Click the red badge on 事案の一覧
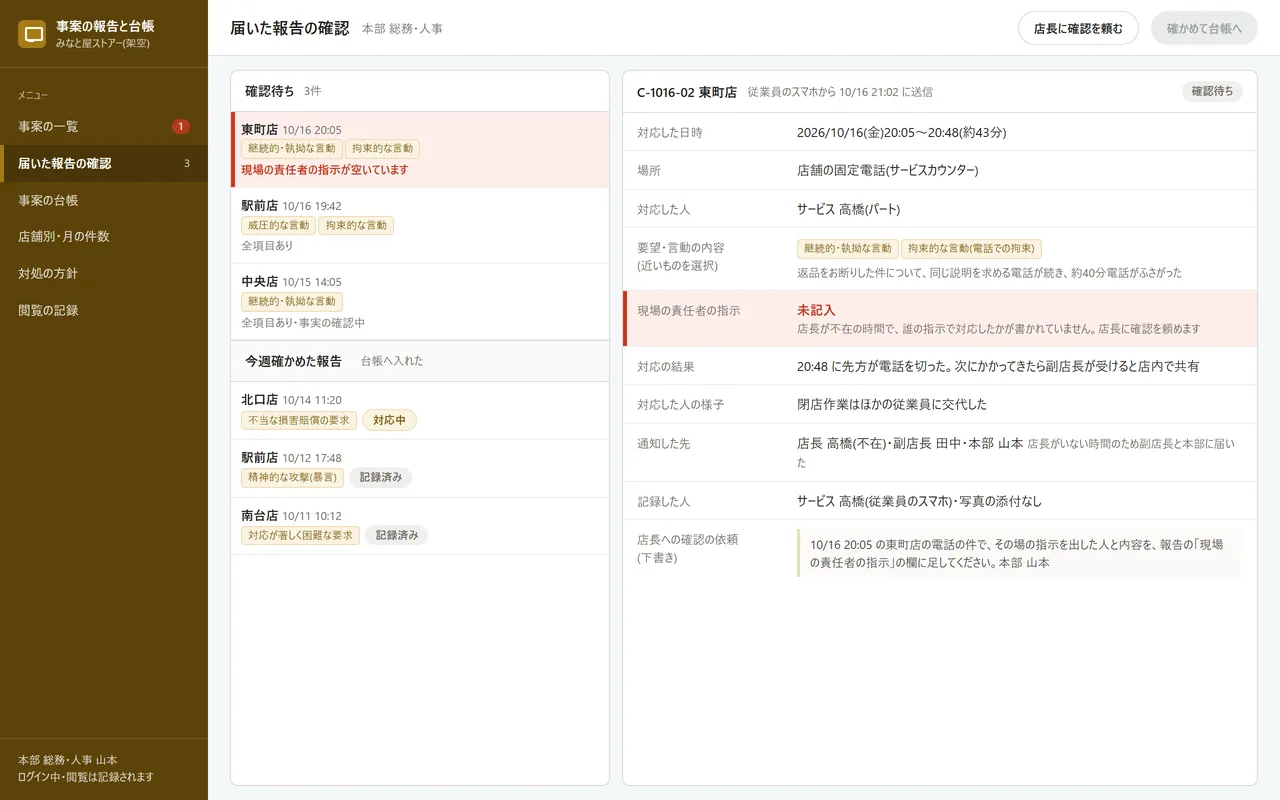This screenshot has height=800, width=1280. [180, 126]
